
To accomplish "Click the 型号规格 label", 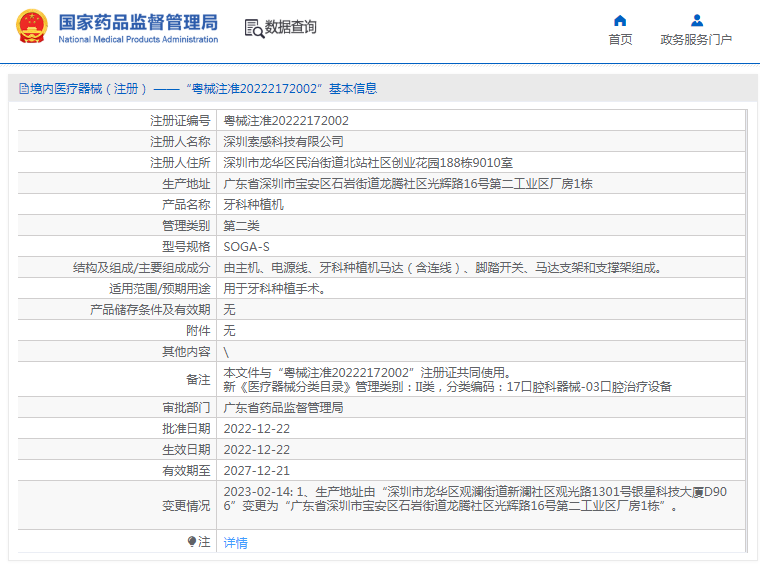I will 186,247.
